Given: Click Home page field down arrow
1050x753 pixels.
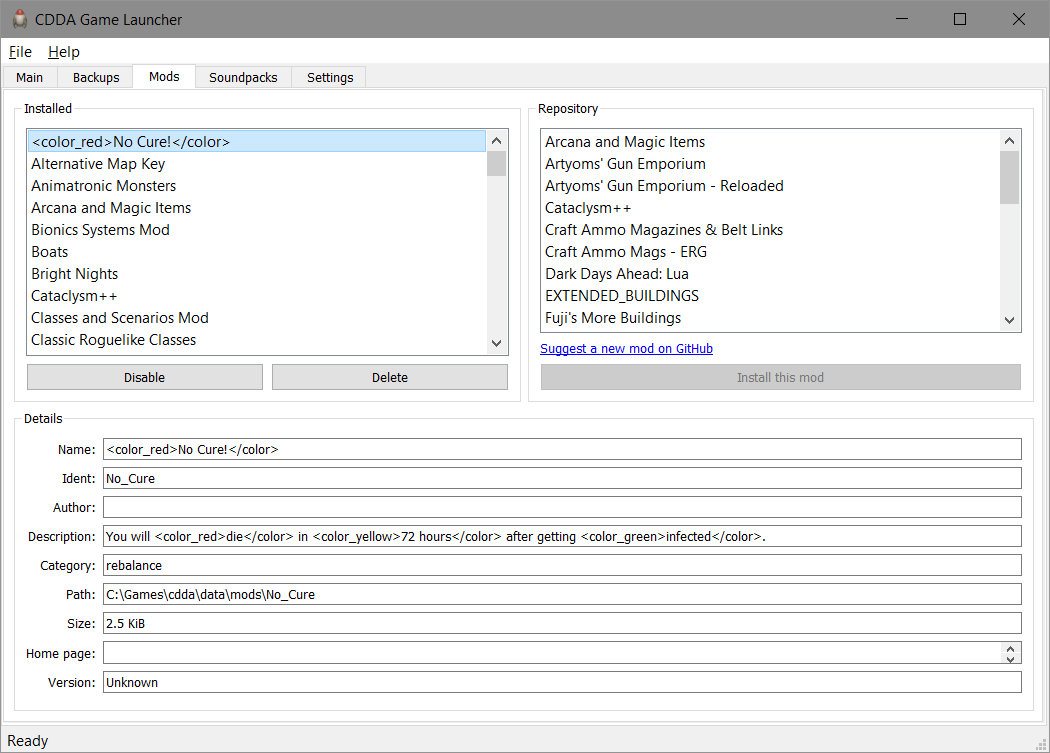Looking at the screenshot, I should click(x=1010, y=659).
